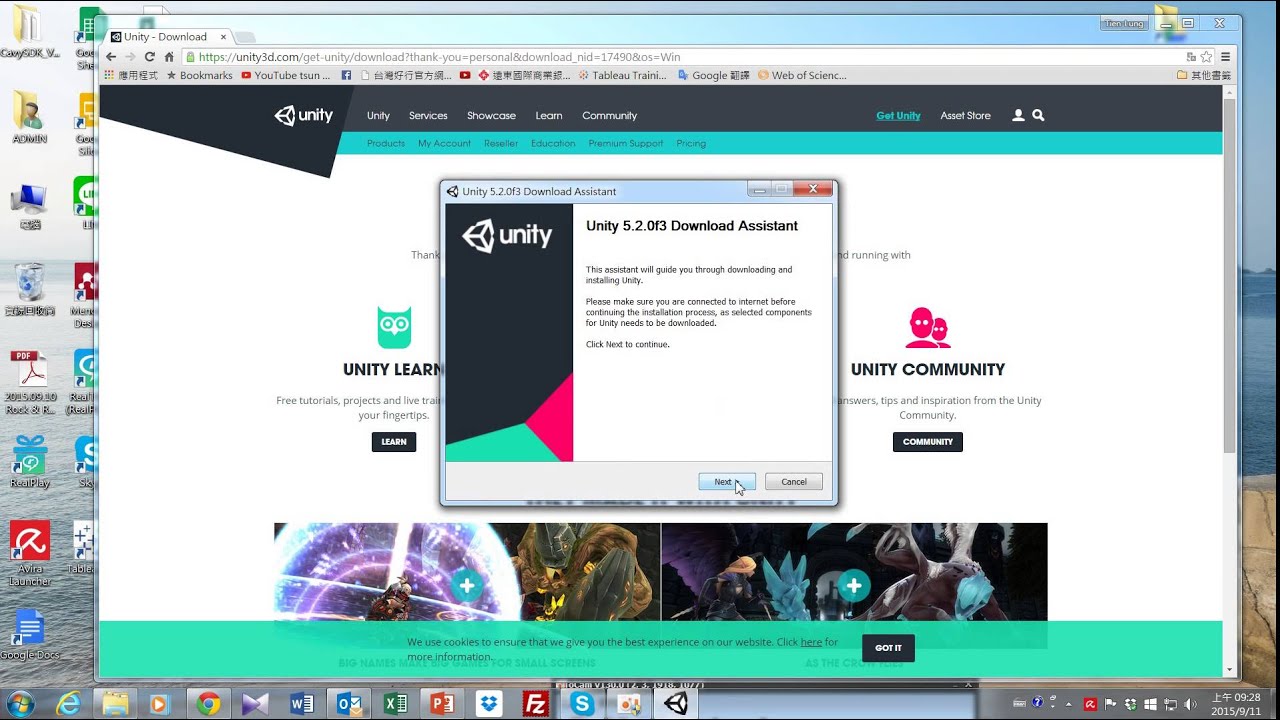
Task: Open the Tableau Traini... bookmark
Action: tap(622, 75)
